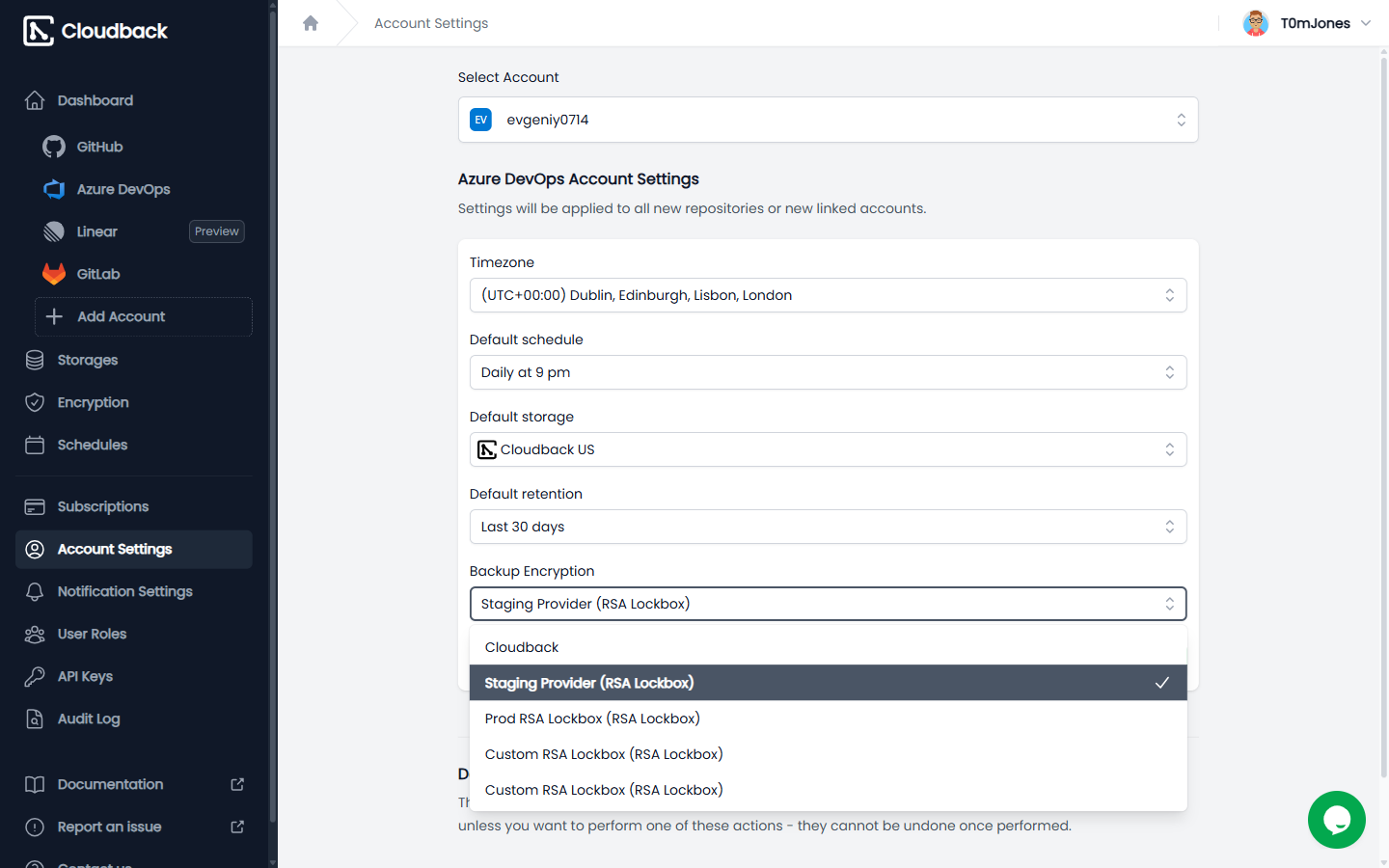The image size is (1389, 868).
Task: Expand the Timezone dropdown
Action: coord(828,295)
